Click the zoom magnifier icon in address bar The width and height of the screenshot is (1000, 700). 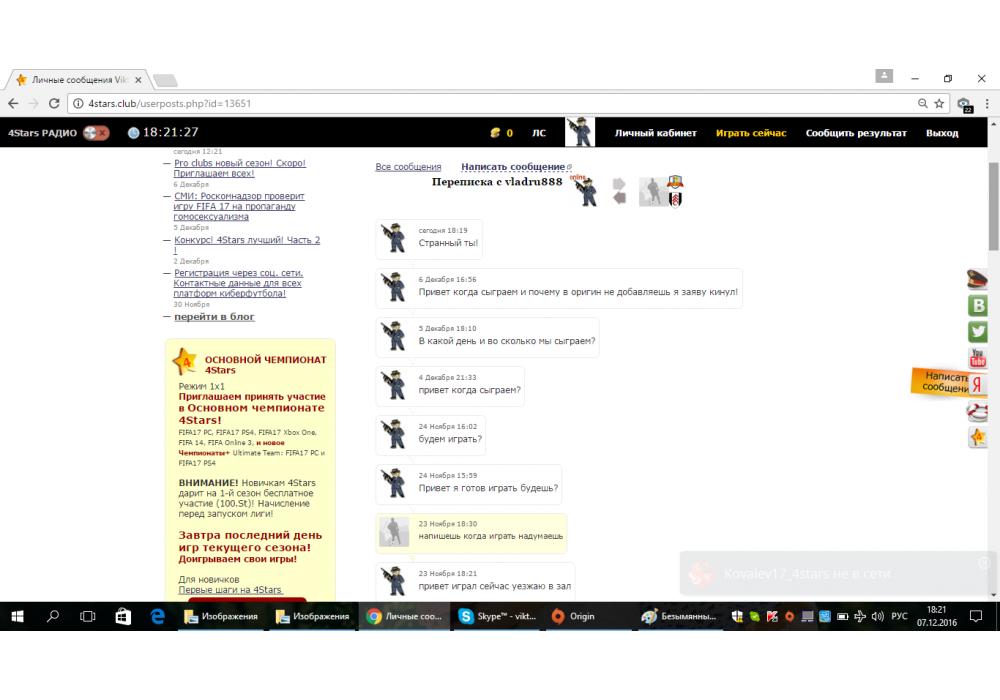click(x=922, y=103)
